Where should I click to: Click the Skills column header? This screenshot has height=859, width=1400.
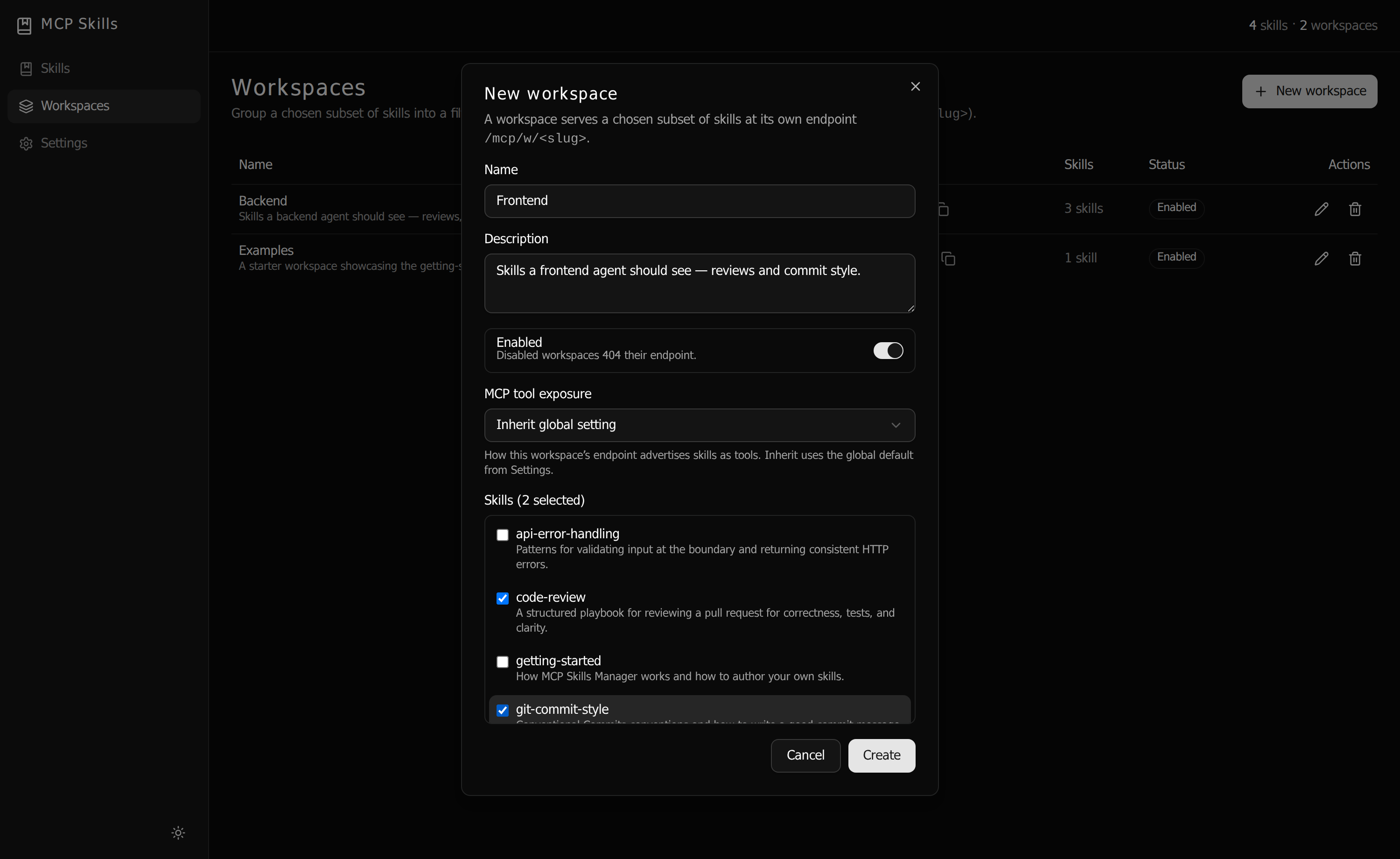pyautogui.click(x=1078, y=164)
